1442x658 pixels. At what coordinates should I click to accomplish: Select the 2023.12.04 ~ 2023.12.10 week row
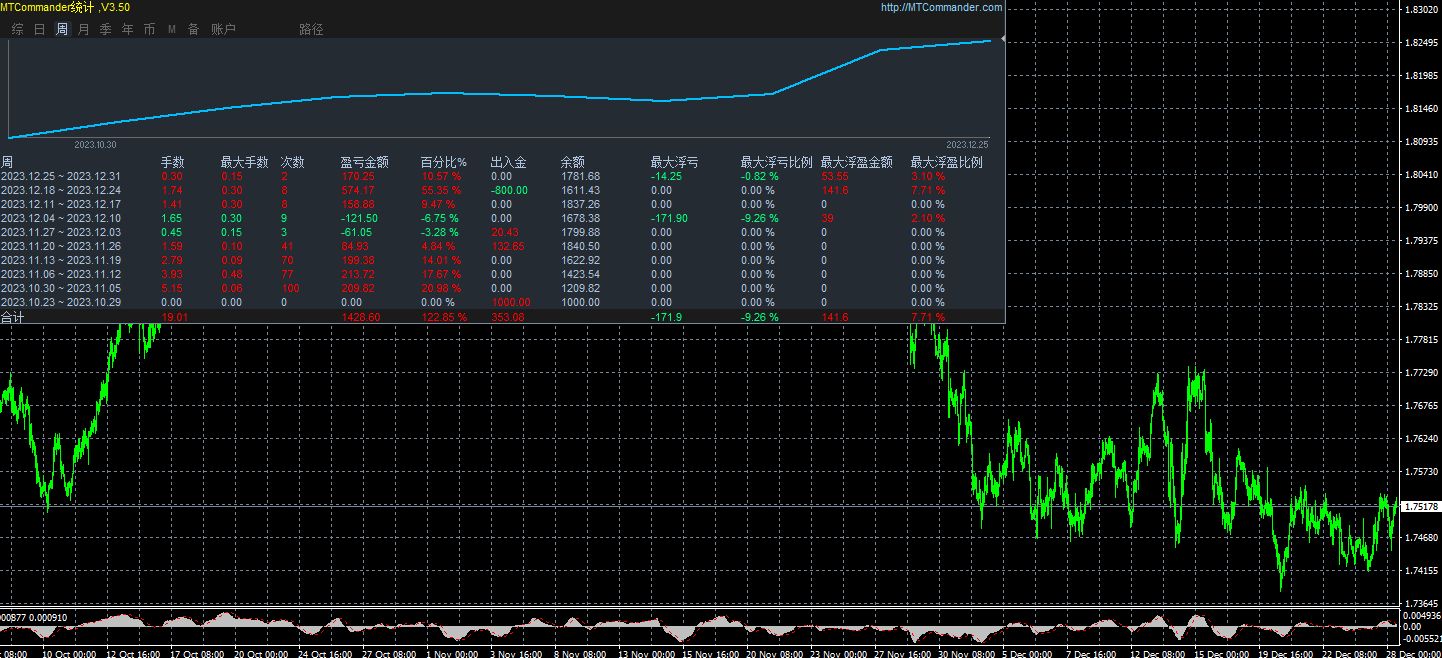click(x=503, y=218)
